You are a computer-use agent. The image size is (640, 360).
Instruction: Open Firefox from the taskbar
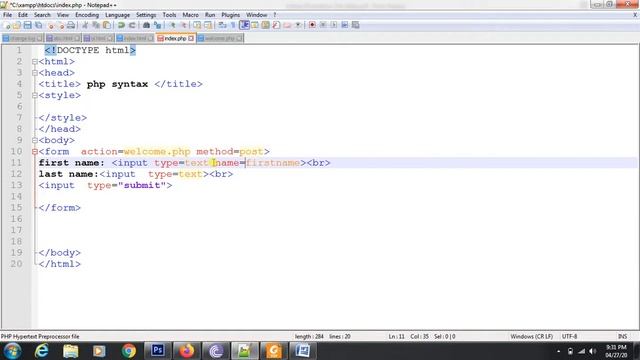point(187,351)
